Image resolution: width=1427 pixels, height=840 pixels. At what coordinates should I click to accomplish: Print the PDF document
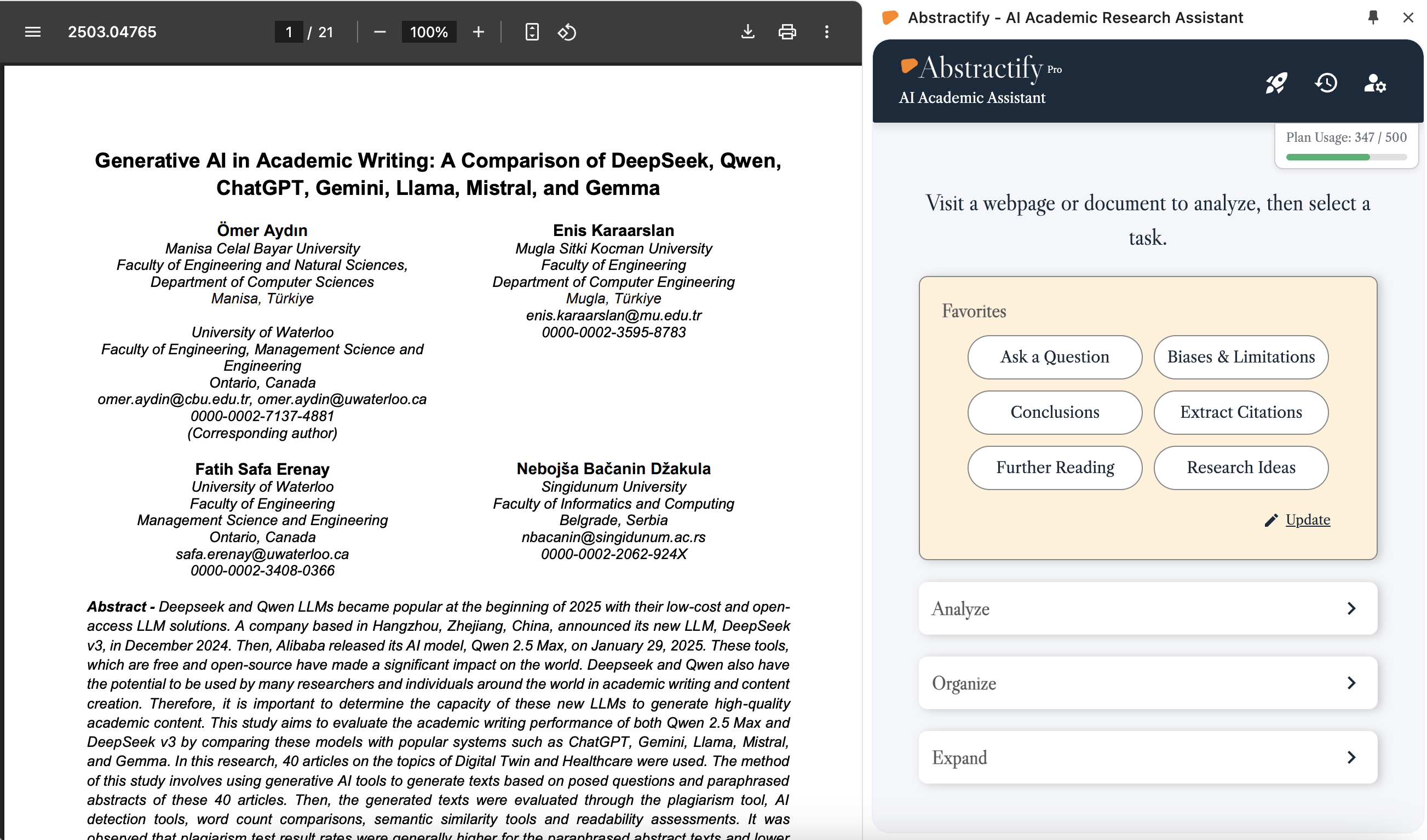click(787, 32)
